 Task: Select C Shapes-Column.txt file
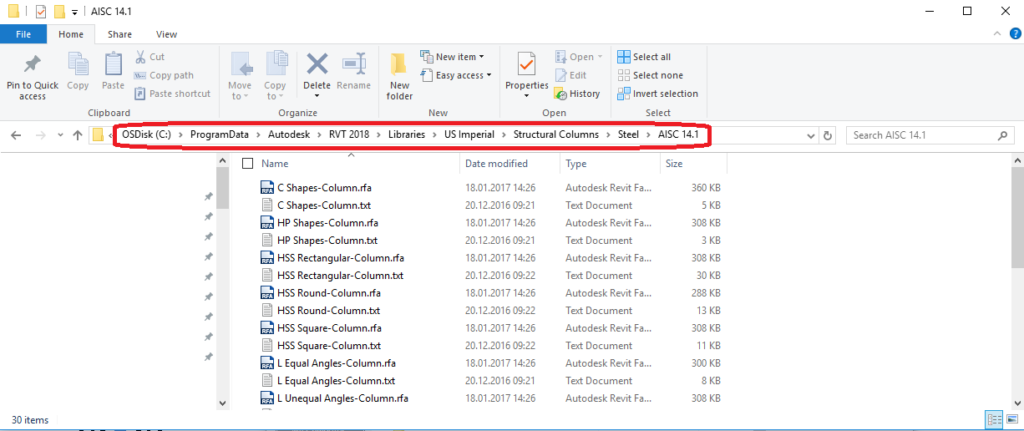325,205
